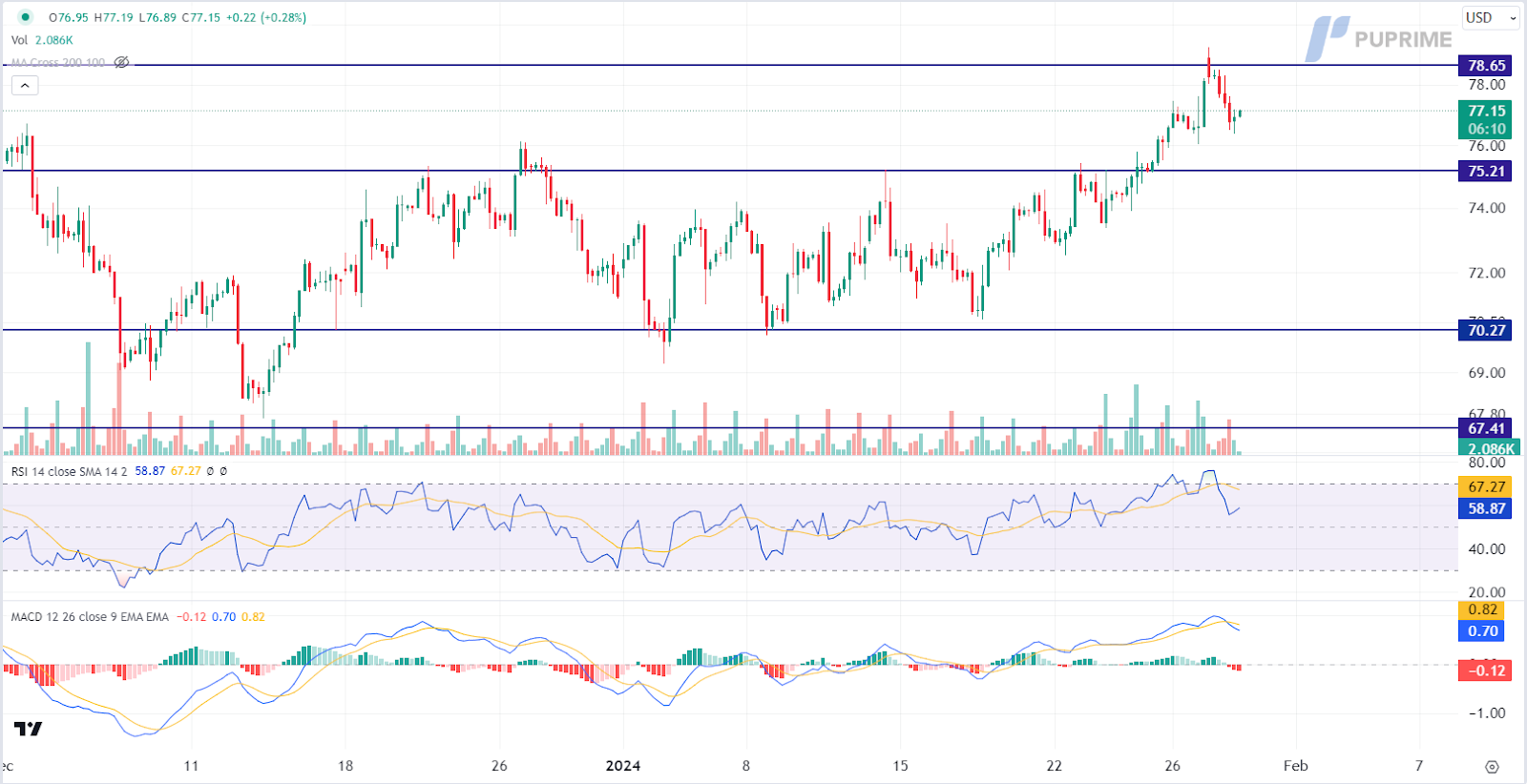Viewport: 1527px width, 784px height.
Task: Click the 78.65 horizontal line price label
Action: pyautogui.click(x=1486, y=66)
